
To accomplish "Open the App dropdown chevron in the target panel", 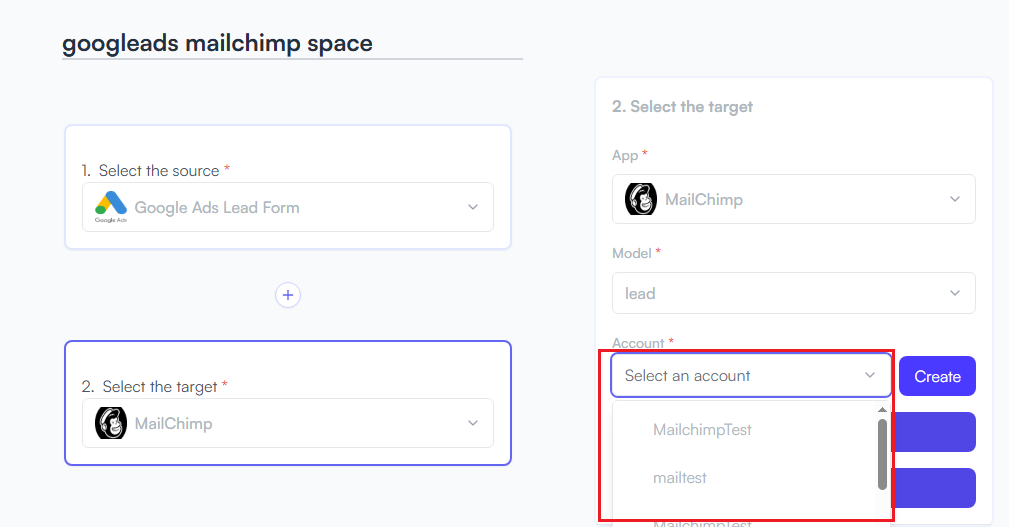I will [955, 199].
